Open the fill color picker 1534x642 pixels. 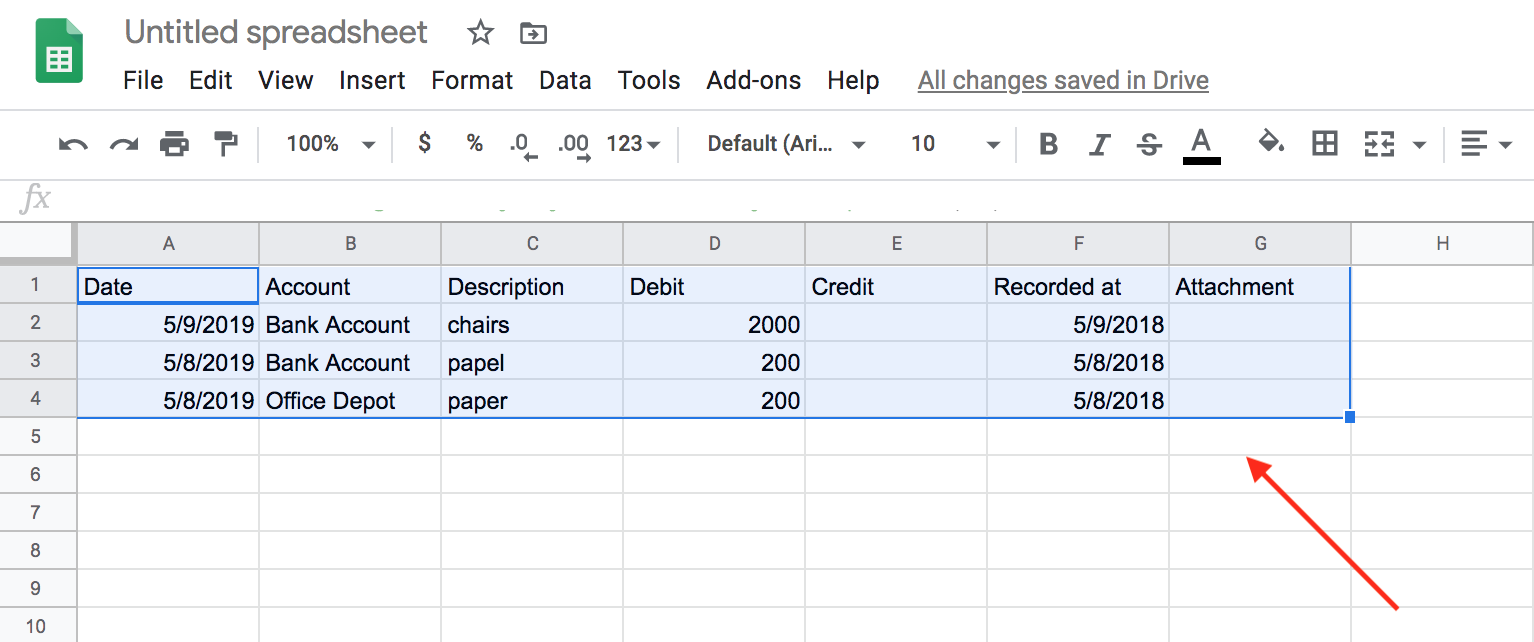1271,144
